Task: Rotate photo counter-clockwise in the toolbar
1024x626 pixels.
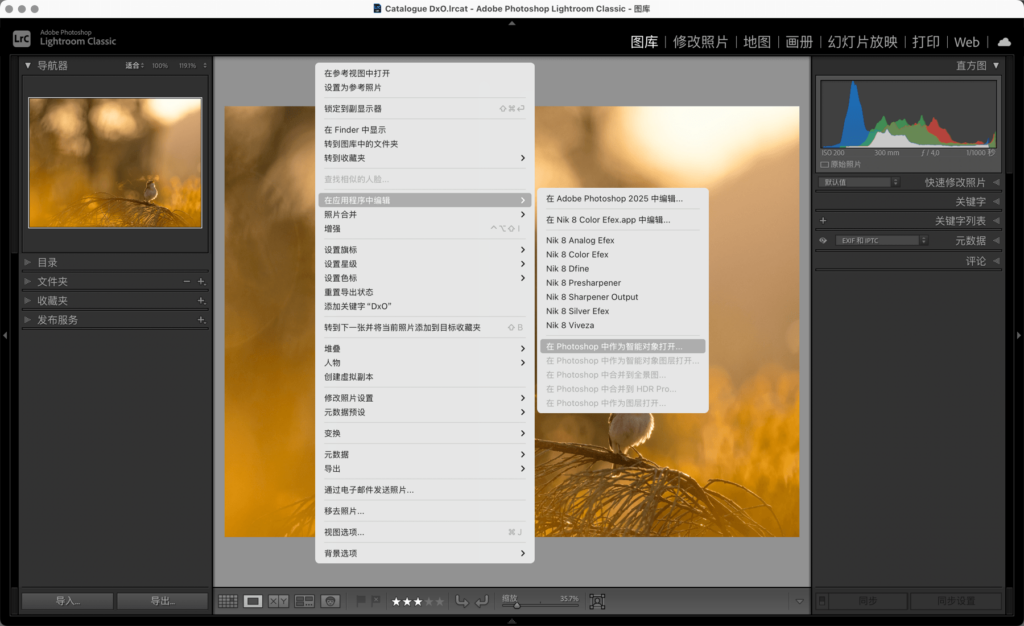Action: [x=462, y=601]
